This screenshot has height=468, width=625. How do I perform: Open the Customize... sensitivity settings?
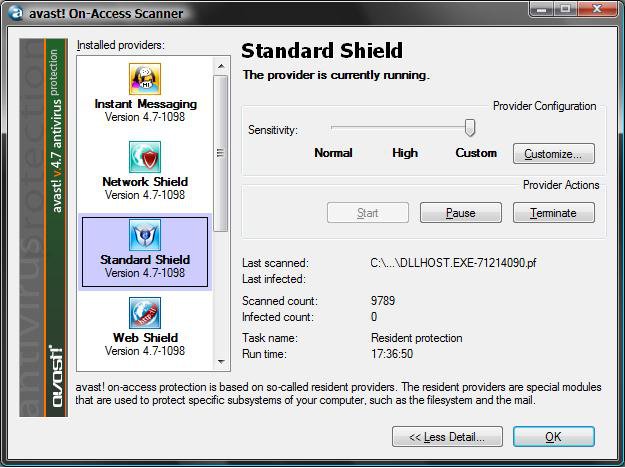554,154
